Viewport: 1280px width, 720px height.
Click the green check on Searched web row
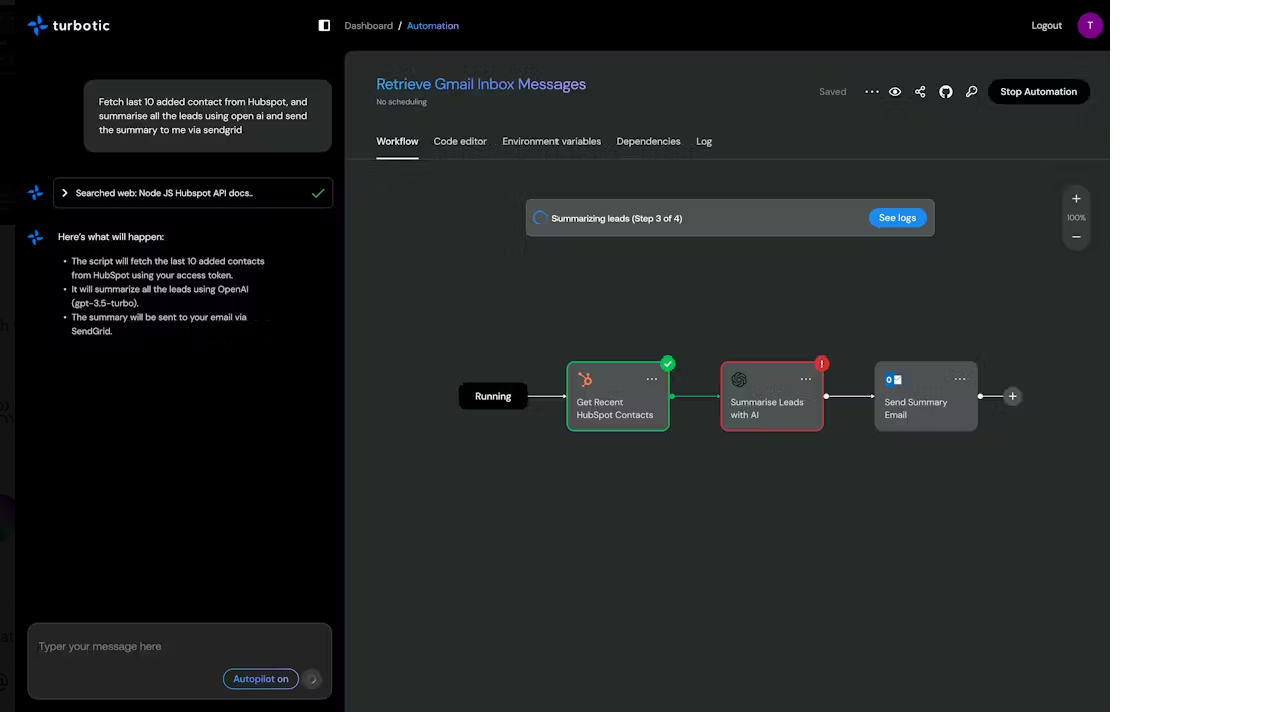coord(318,193)
